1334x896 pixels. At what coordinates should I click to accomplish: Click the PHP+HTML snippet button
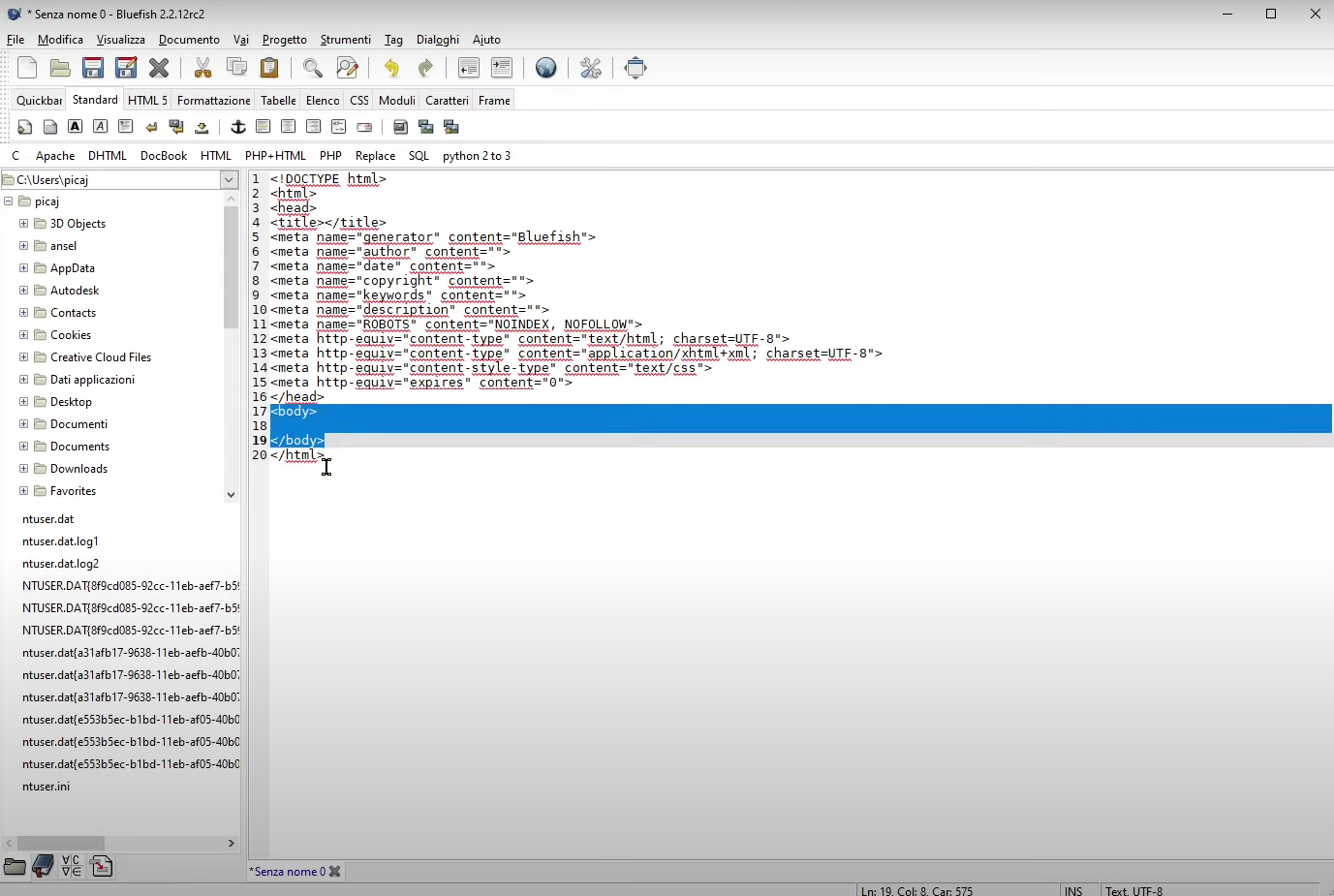point(275,156)
